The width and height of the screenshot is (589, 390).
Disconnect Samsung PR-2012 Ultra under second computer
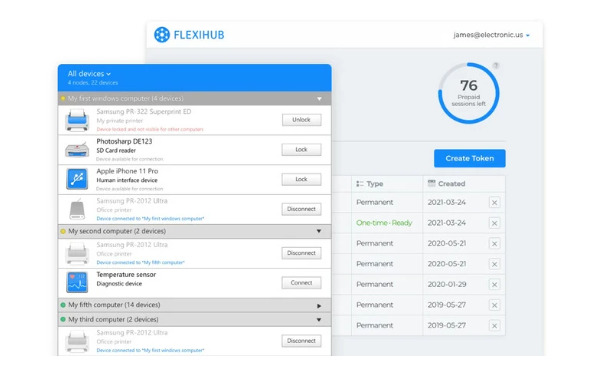click(x=302, y=253)
